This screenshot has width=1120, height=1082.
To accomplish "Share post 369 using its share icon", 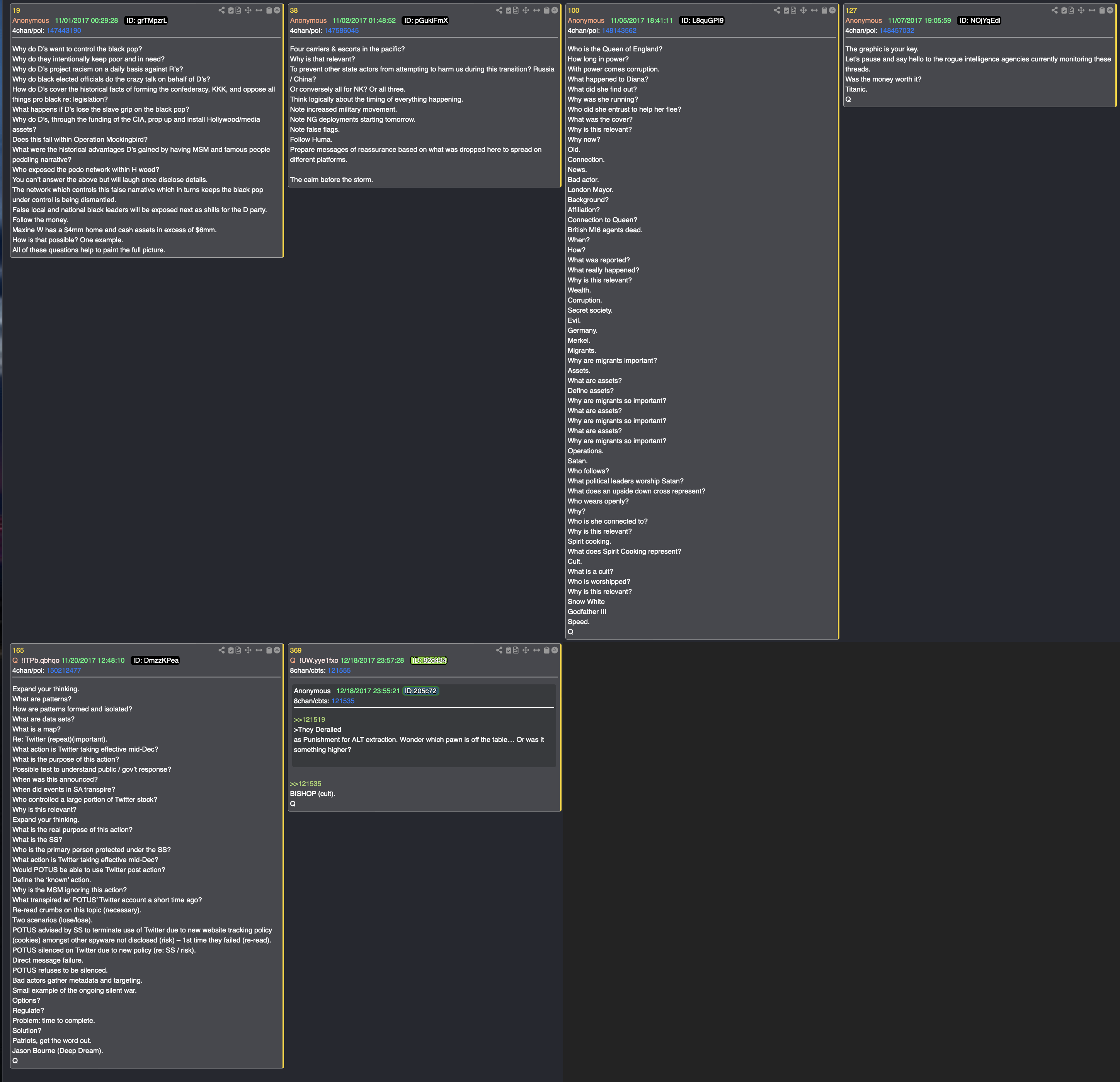I will 499,650.
